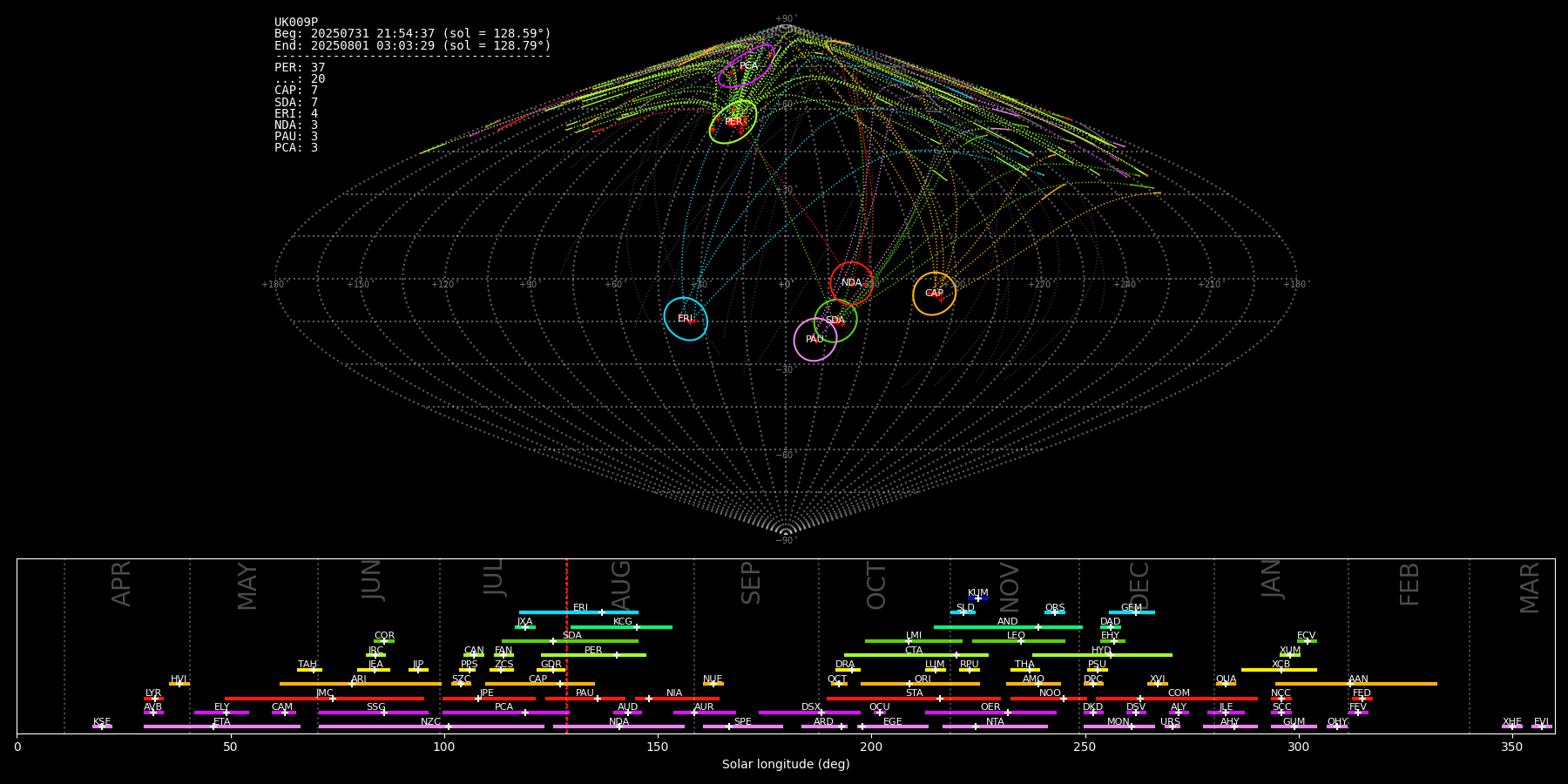Viewport: 1568px width, 784px height.
Task: Select the orange ORI shower bar
Action: pos(920,684)
